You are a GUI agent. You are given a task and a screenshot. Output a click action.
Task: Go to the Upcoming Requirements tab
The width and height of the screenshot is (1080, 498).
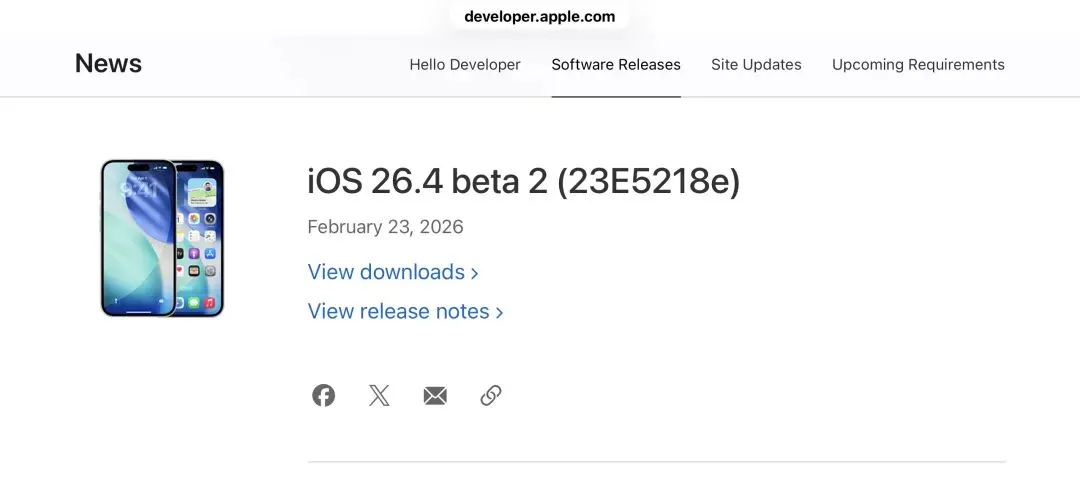[918, 65]
